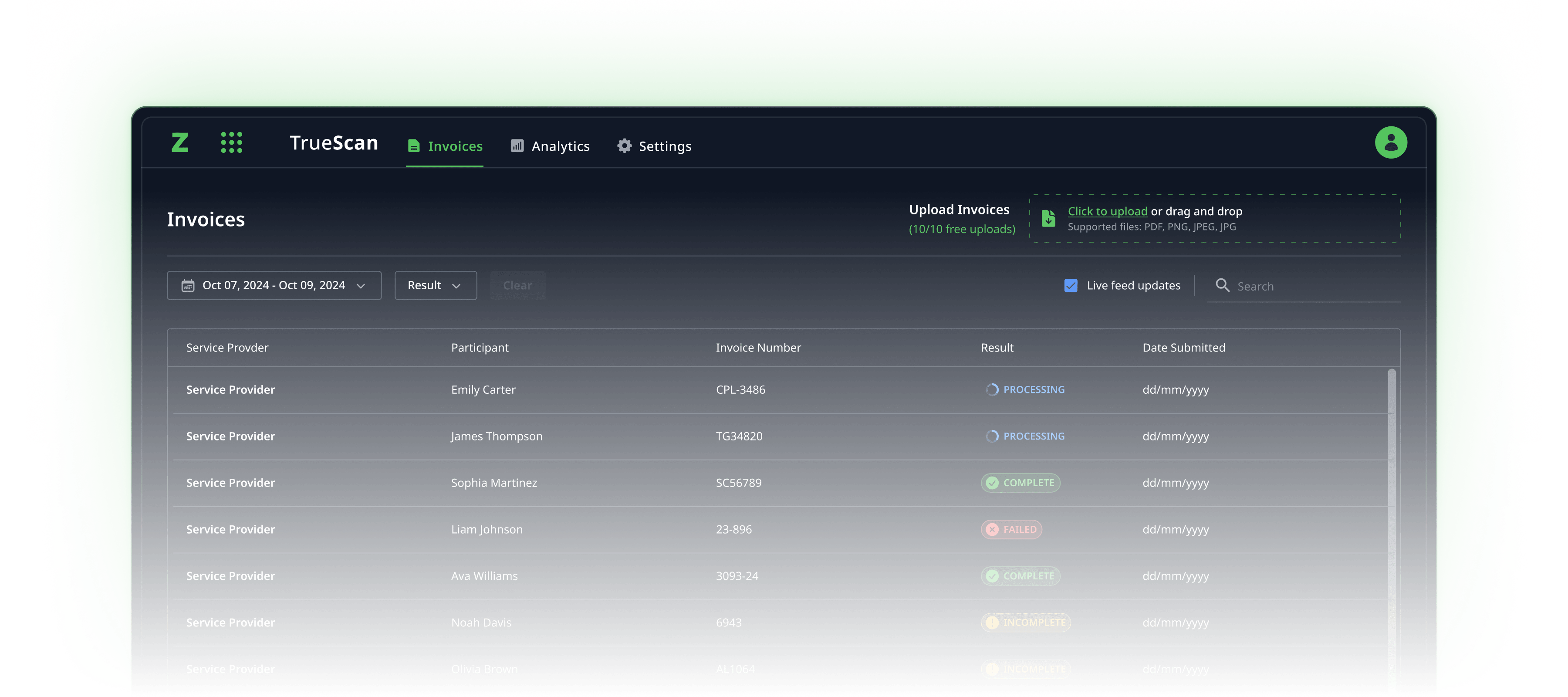Open the apps grid launcher icon

(231, 142)
